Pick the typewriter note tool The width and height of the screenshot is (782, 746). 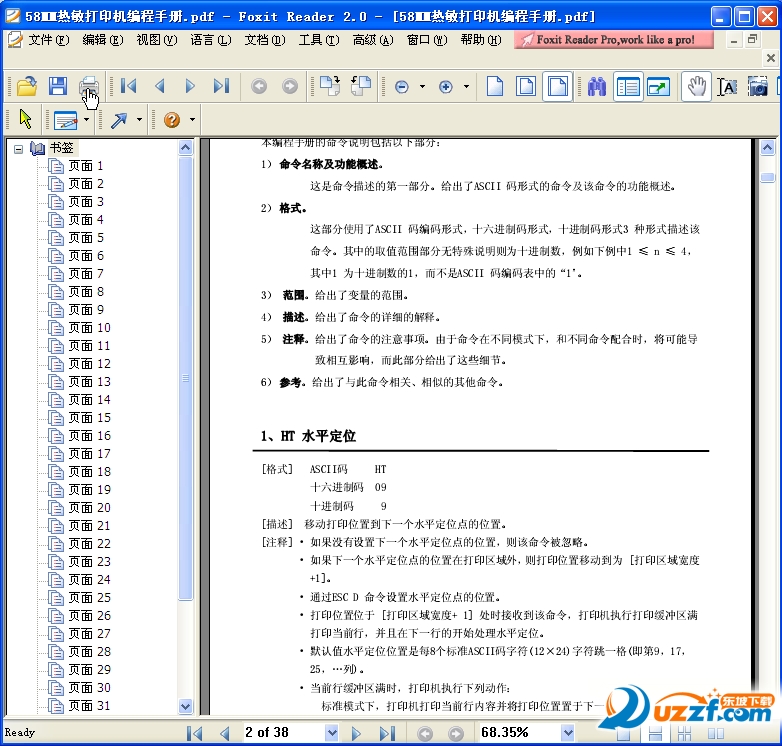[65, 120]
